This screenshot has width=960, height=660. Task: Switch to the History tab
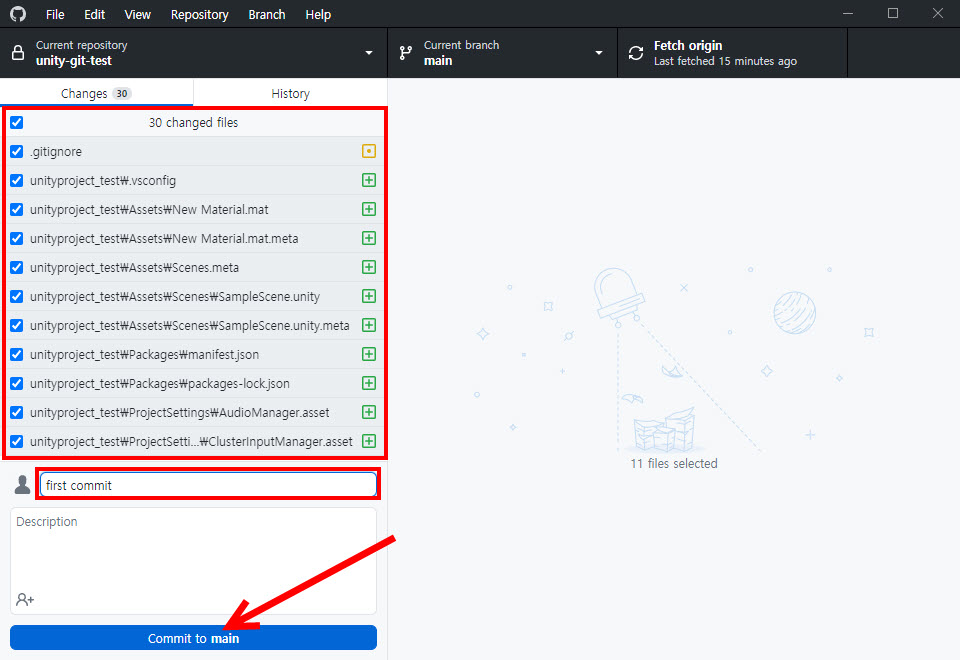coord(290,93)
